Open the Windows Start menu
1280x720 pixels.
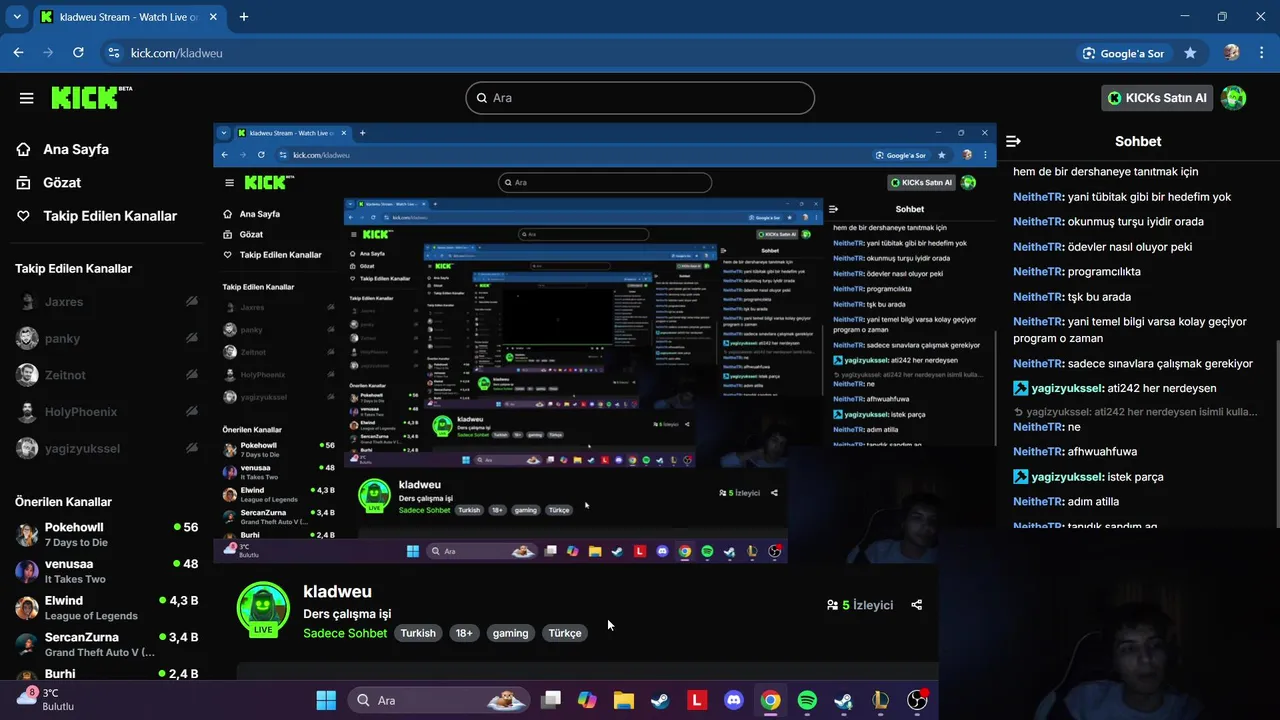326,700
